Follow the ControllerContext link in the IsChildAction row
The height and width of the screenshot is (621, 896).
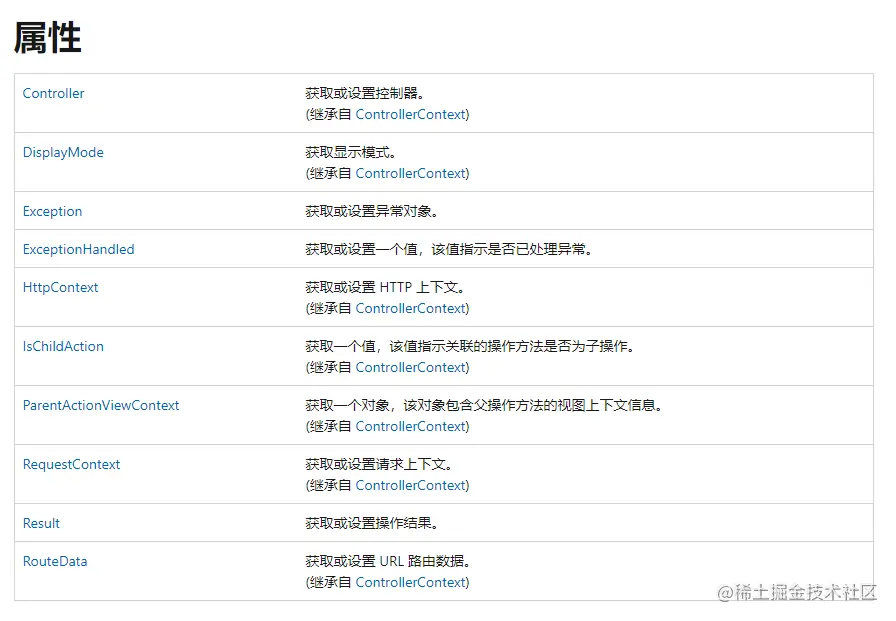click(x=411, y=367)
